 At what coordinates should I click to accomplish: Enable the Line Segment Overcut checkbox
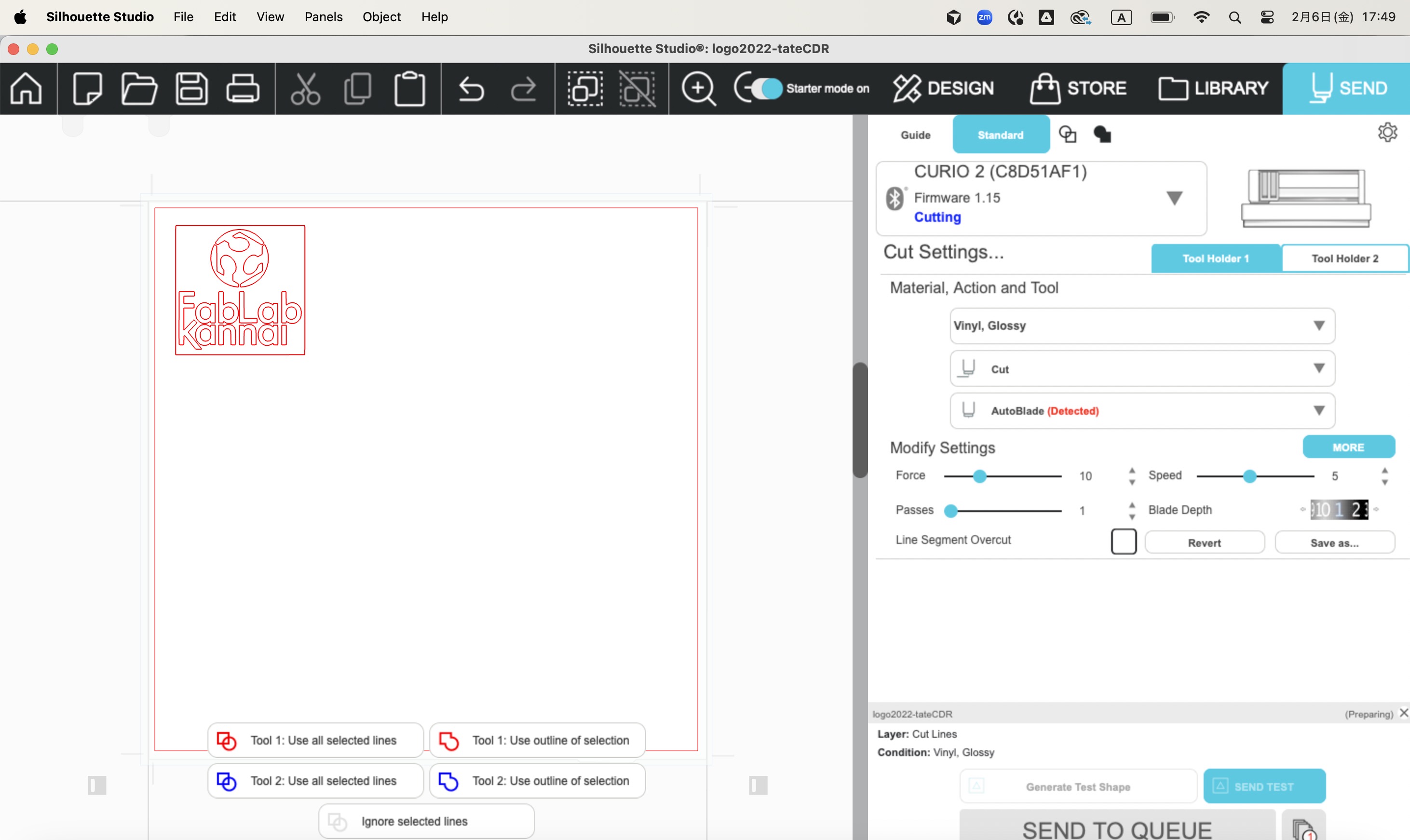pyautogui.click(x=1123, y=541)
